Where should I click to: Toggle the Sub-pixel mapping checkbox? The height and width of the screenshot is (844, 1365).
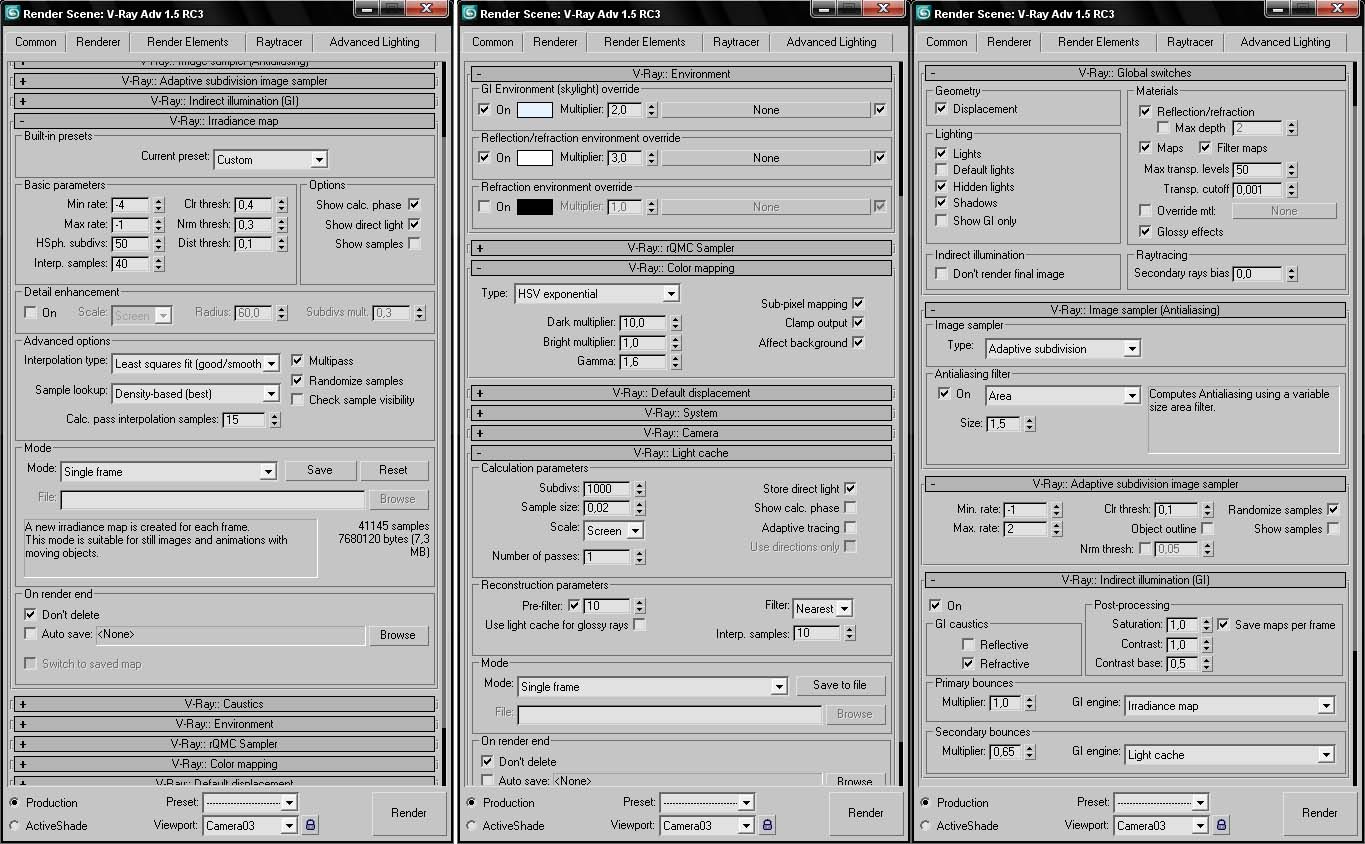click(x=858, y=303)
